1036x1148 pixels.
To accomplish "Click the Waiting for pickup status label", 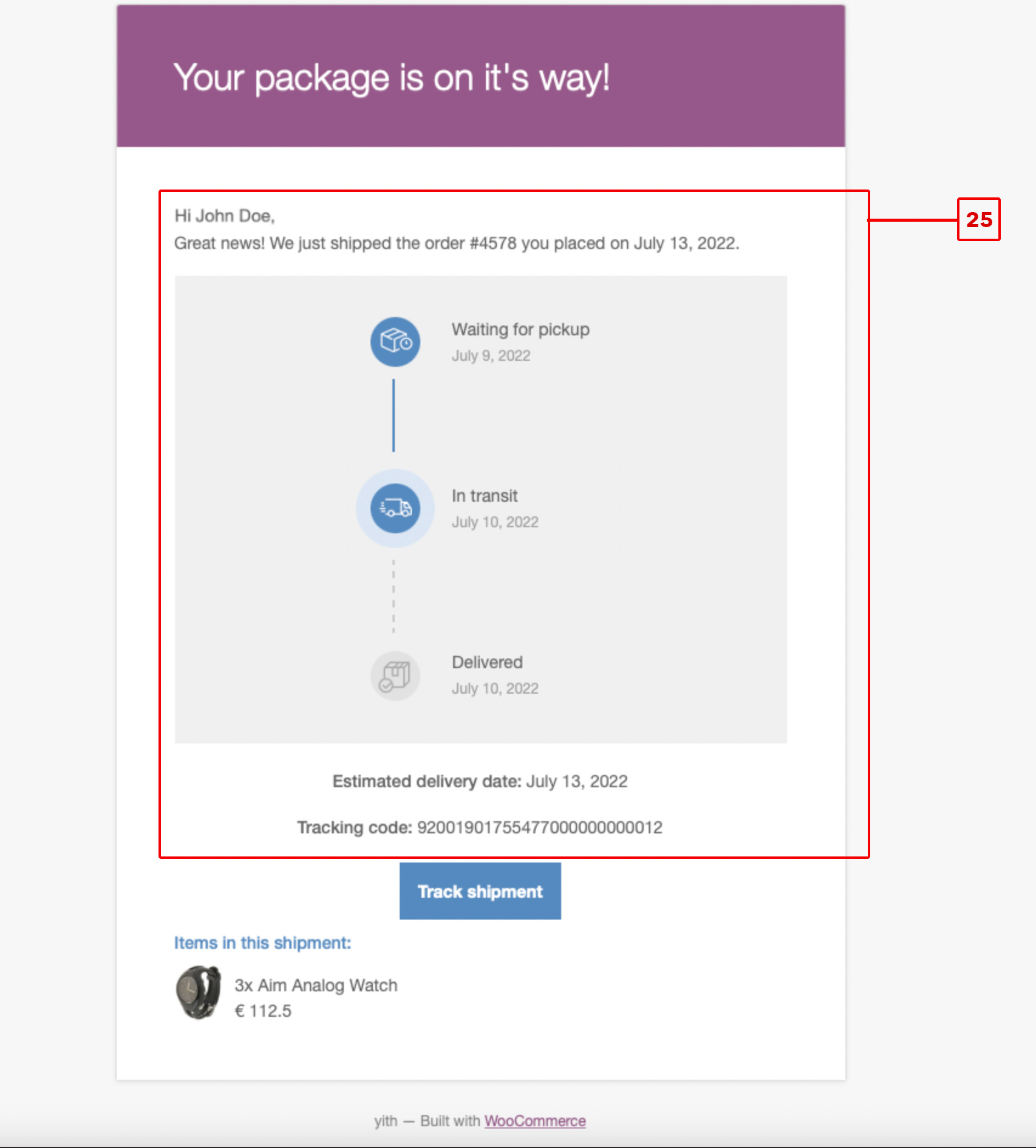I will coord(520,329).
